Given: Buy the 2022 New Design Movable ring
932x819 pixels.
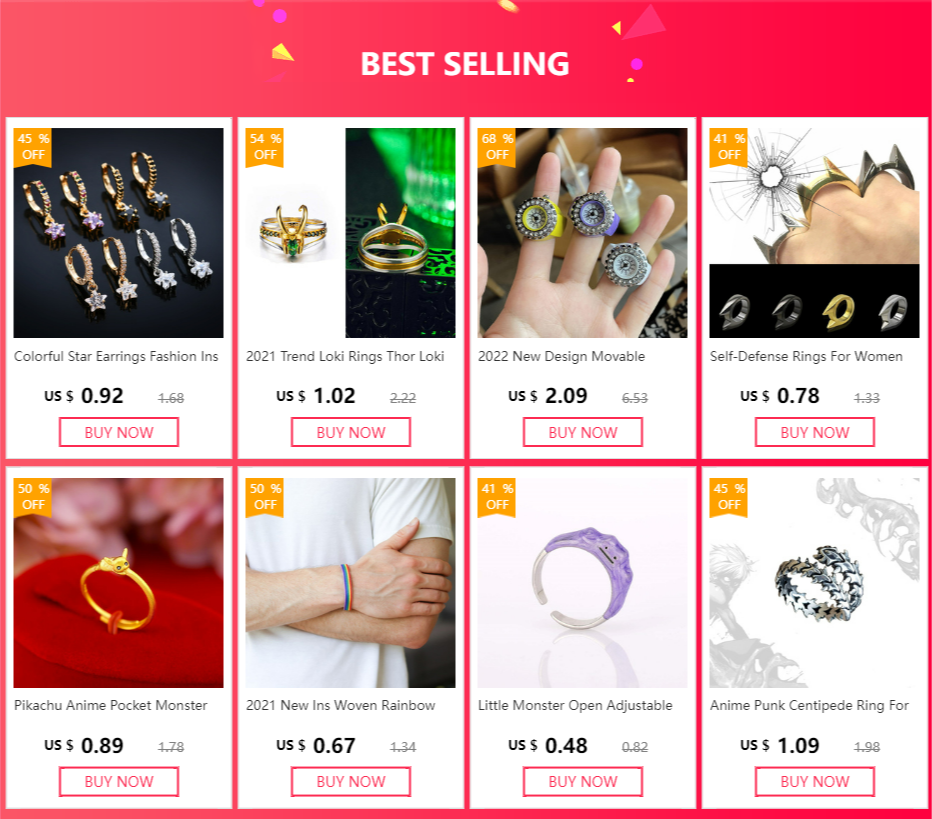Looking at the screenshot, I should [582, 432].
